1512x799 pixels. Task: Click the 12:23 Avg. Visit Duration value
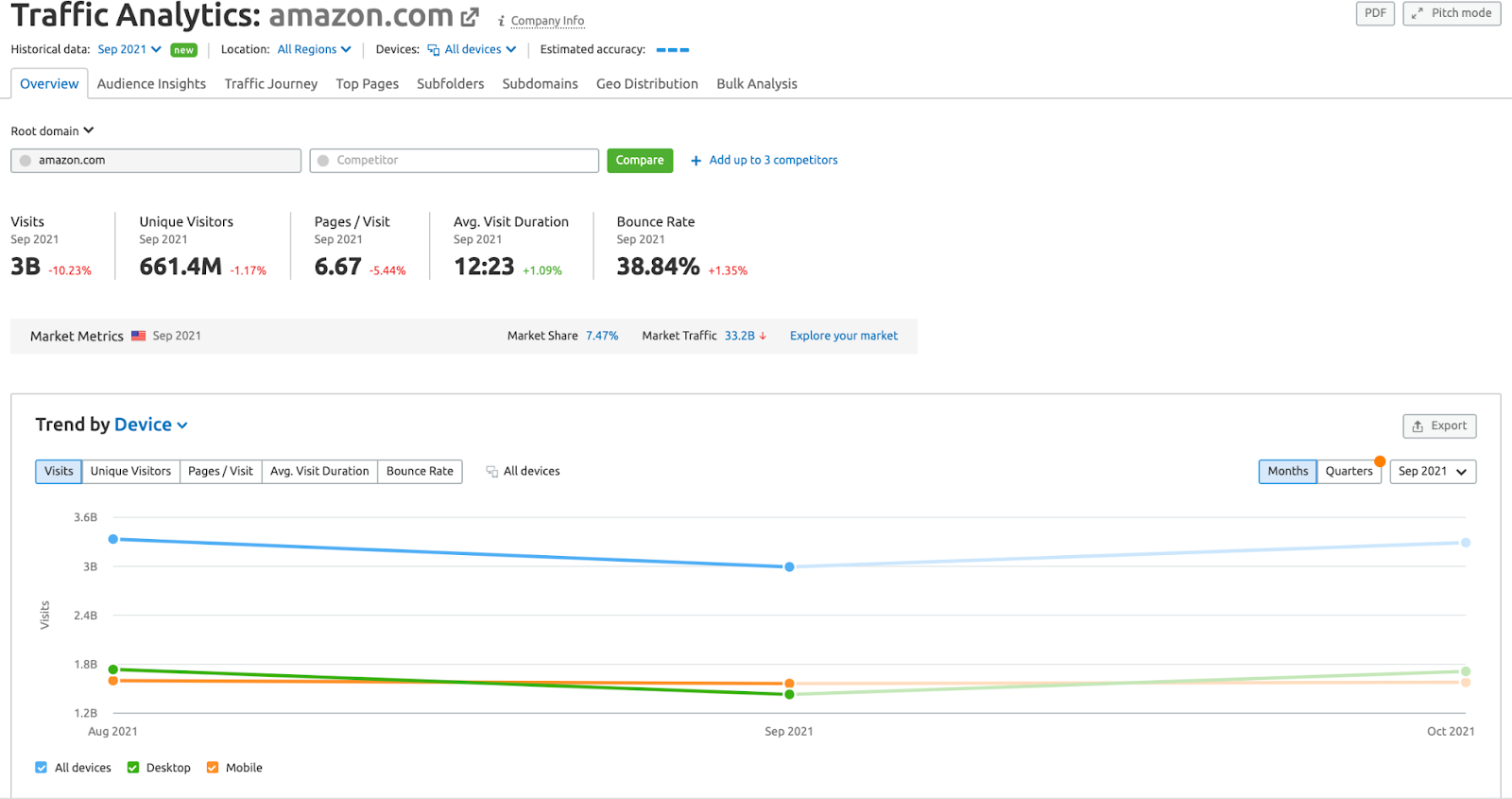tap(484, 268)
